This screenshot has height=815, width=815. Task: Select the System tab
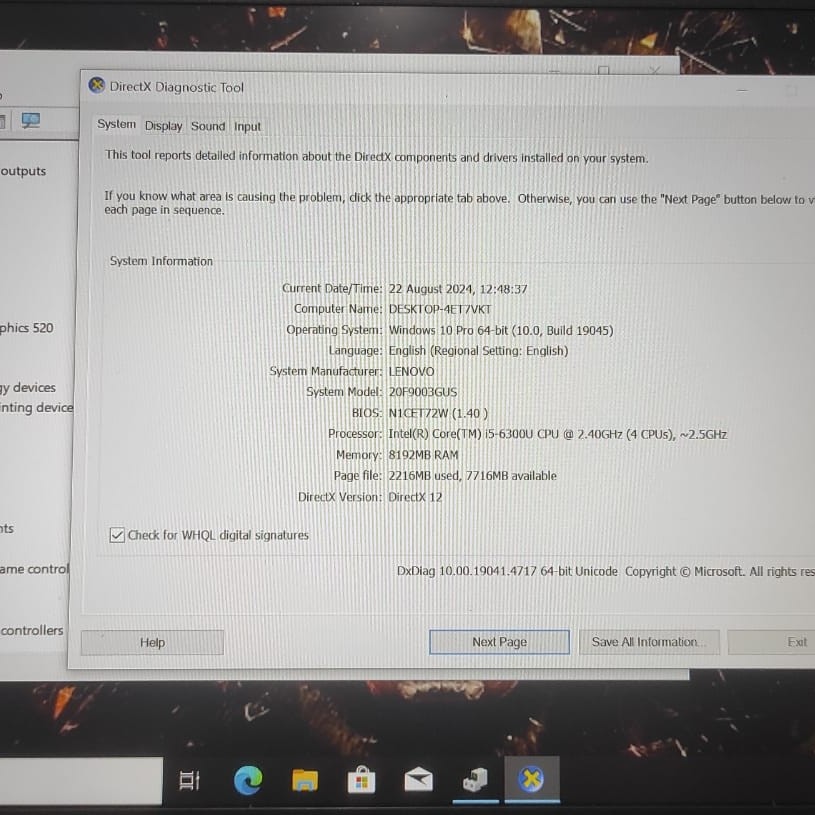coord(116,124)
